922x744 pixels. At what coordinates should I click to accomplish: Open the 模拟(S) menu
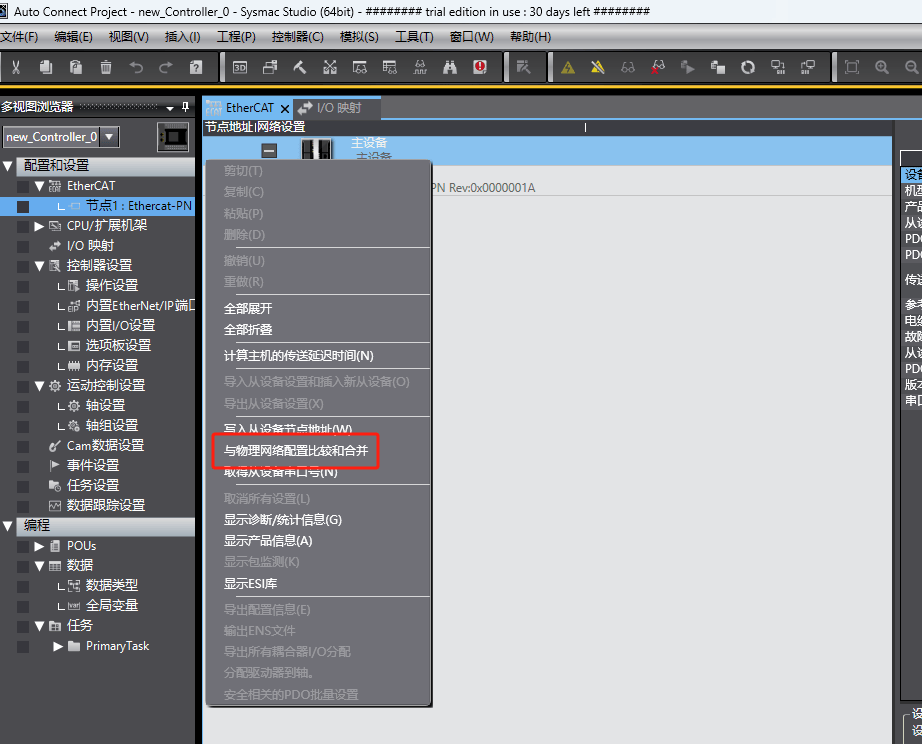(359, 37)
